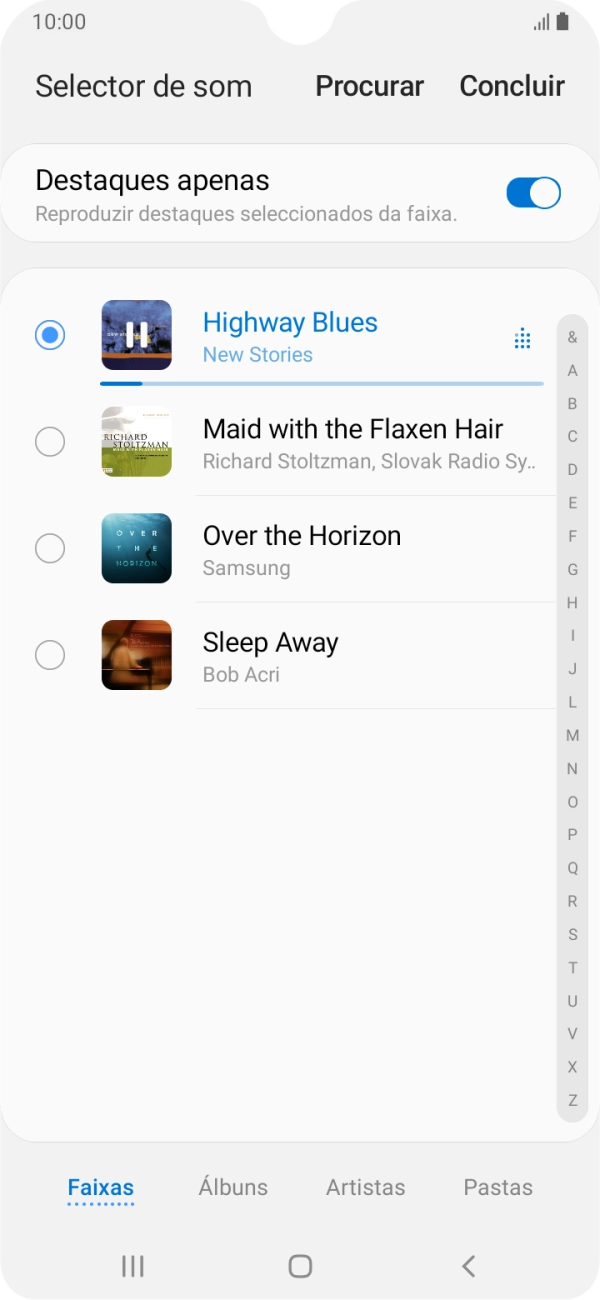
Task: Open the Pastas tab
Action: point(498,1187)
